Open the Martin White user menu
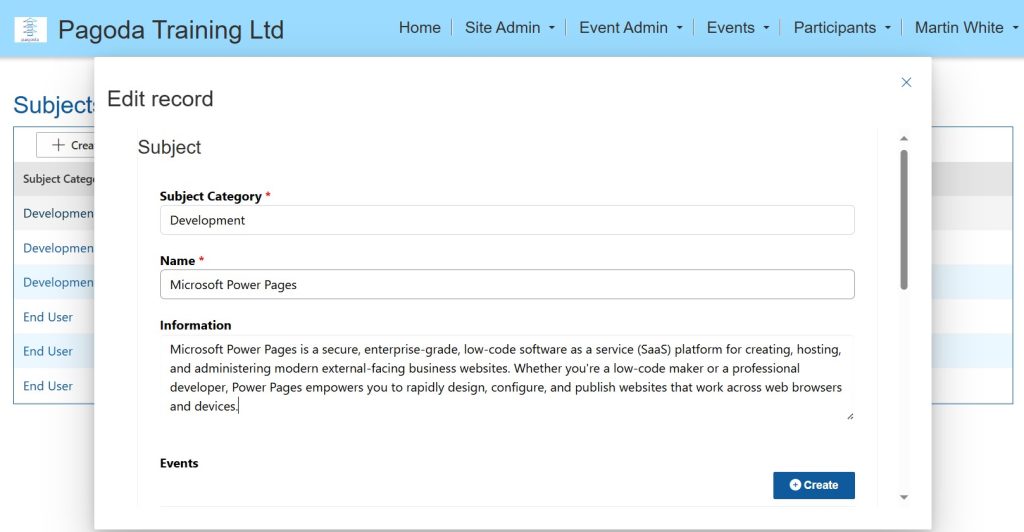1024x532 pixels. point(967,27)
